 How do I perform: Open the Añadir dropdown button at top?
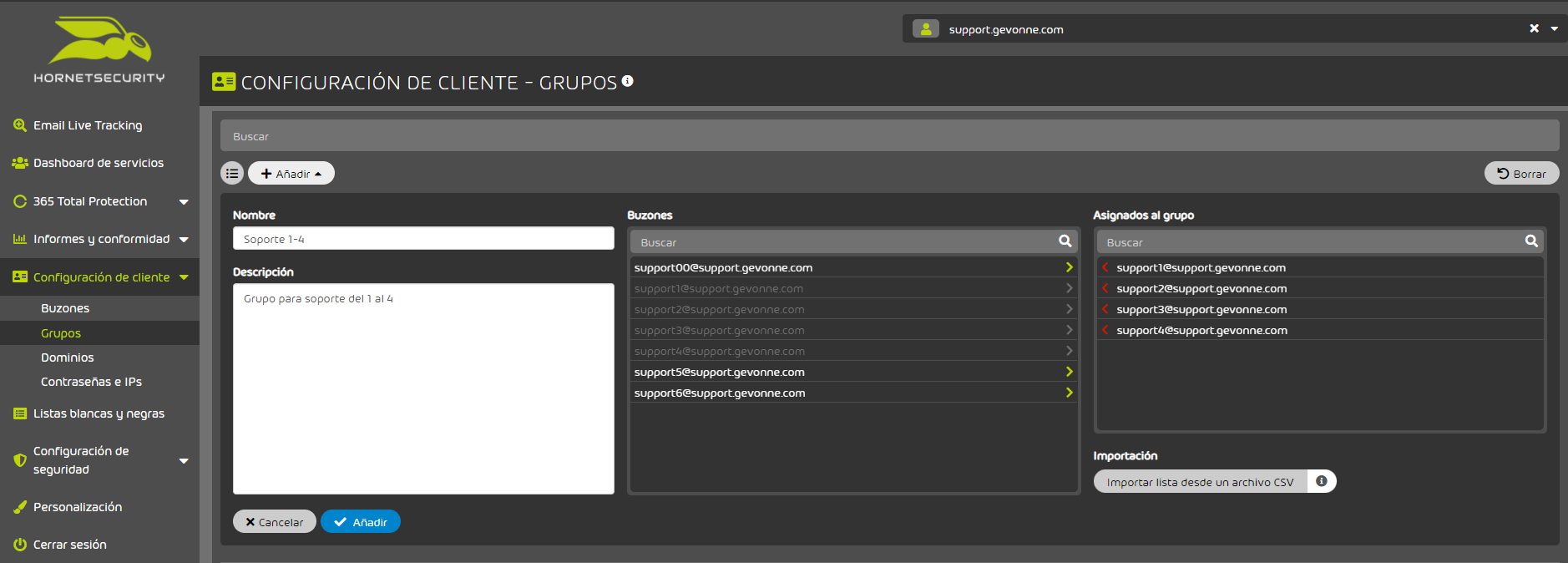click(x=291, y=173)
